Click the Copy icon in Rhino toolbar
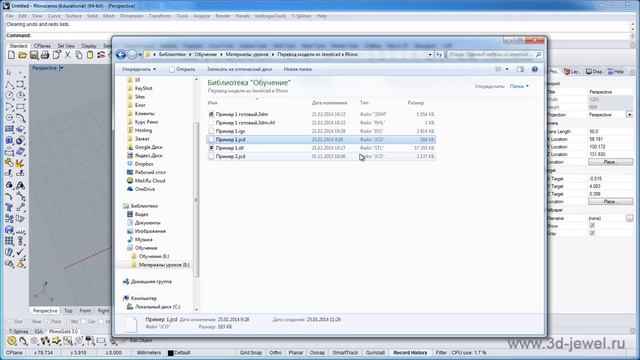This screenshot has width=640, height=360. [79, 55]
